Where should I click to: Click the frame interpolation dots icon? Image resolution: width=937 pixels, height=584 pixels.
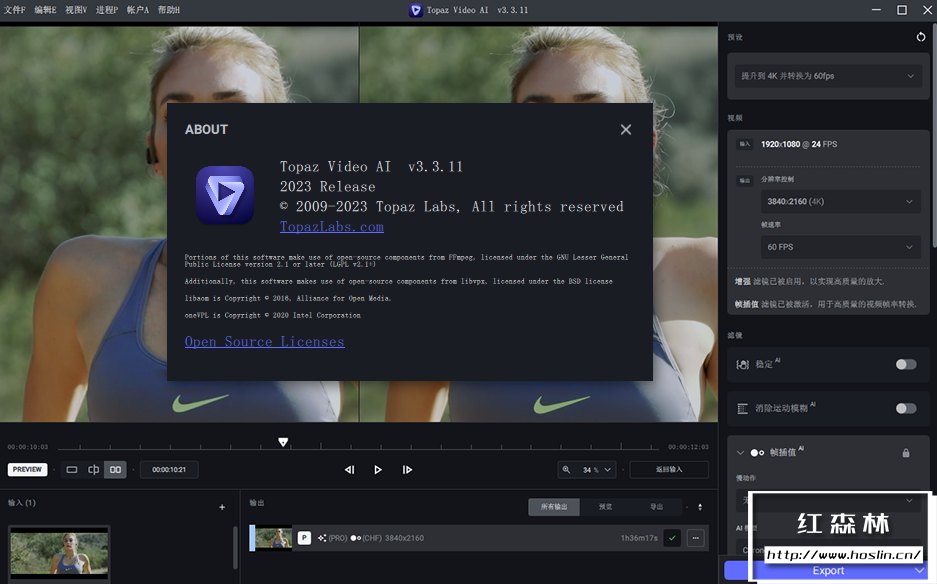(757, 452)
